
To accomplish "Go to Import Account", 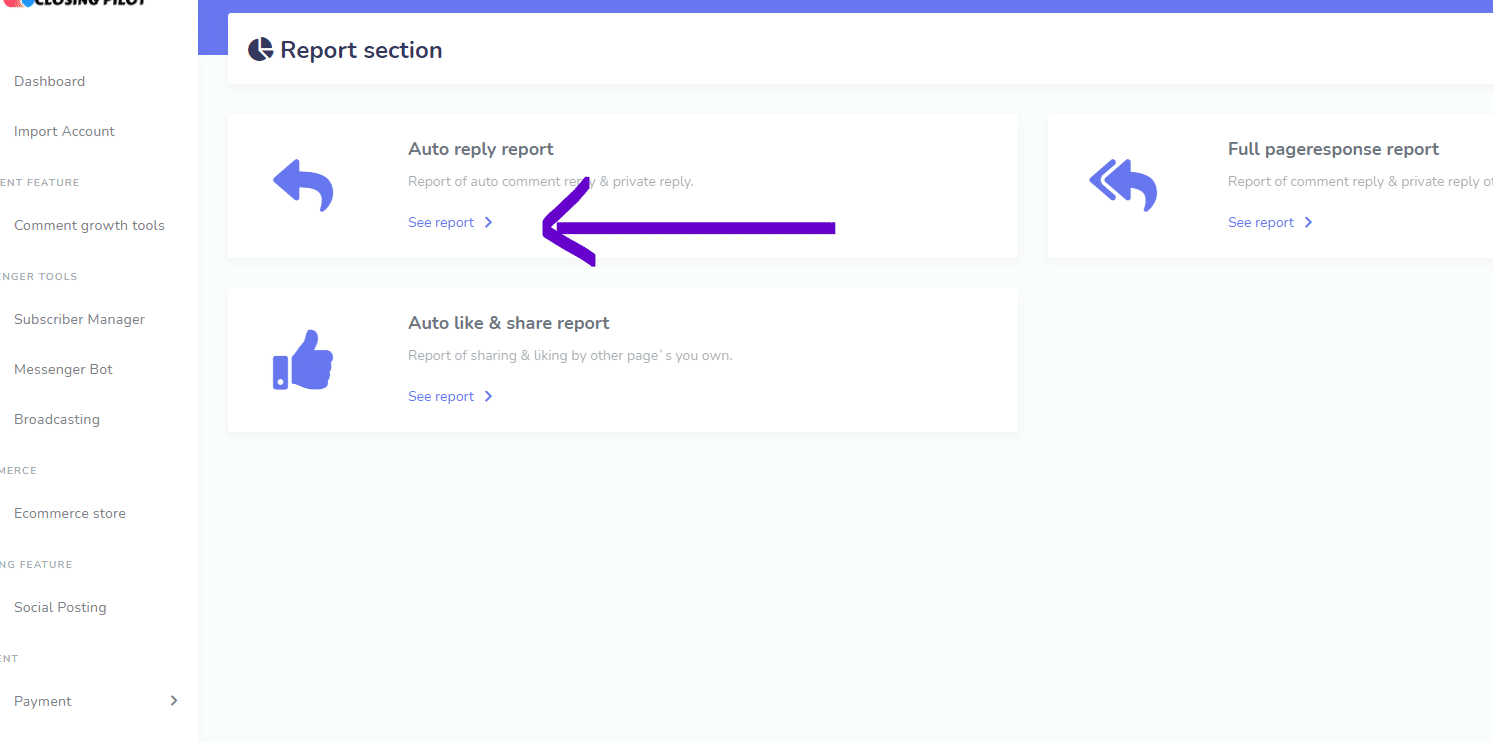I will pyautogui.click(x=64, y=131).
